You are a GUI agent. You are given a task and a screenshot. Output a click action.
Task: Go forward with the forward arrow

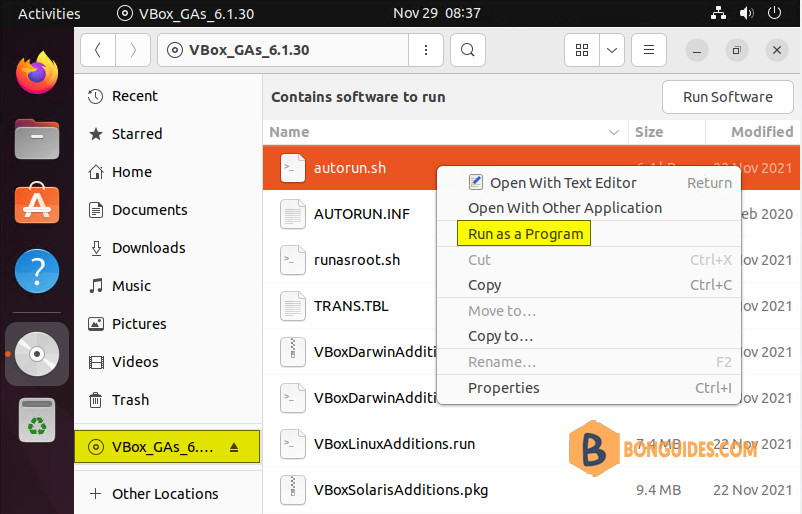click(133, 50)
